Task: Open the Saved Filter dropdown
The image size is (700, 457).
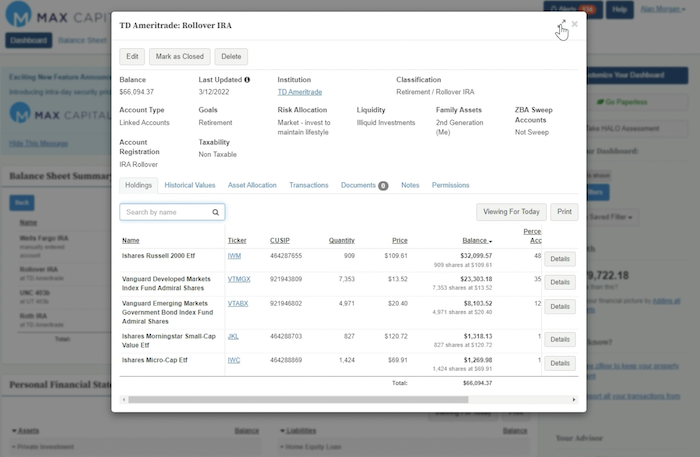Action: click(610, 217)
